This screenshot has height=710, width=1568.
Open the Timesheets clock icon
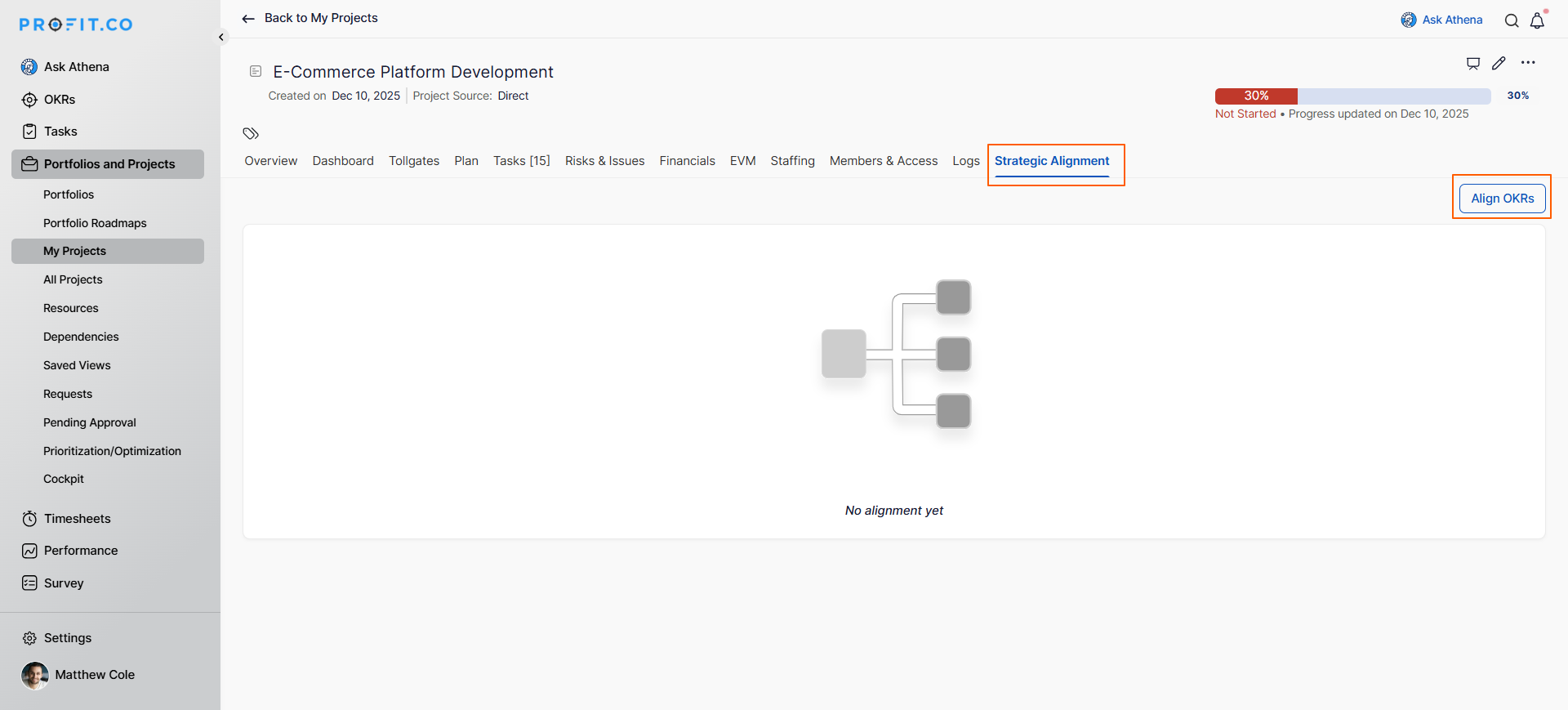[x=29, y=519]
